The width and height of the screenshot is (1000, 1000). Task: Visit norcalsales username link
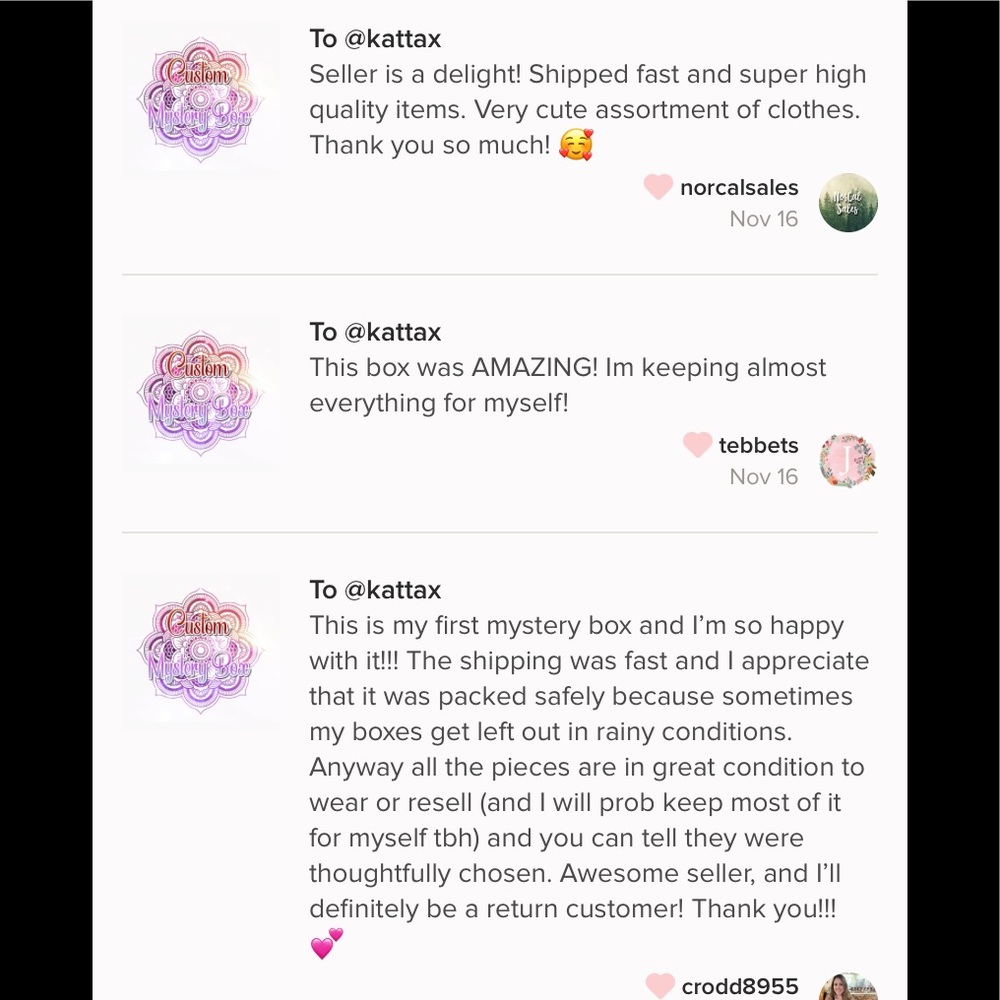tap(739, 188)
